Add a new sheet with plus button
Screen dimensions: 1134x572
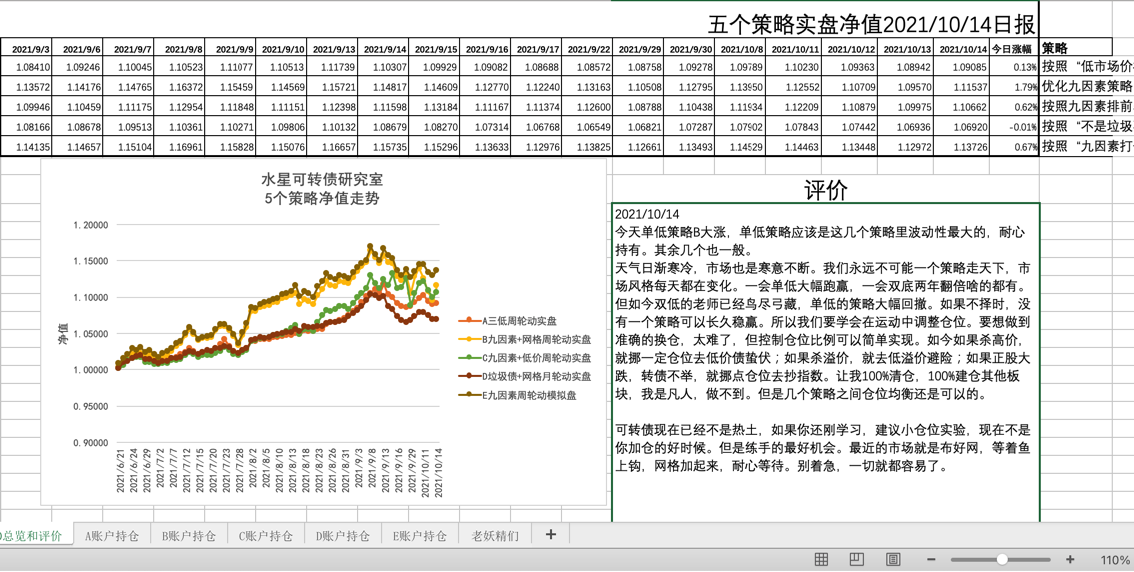pos(550,535)
